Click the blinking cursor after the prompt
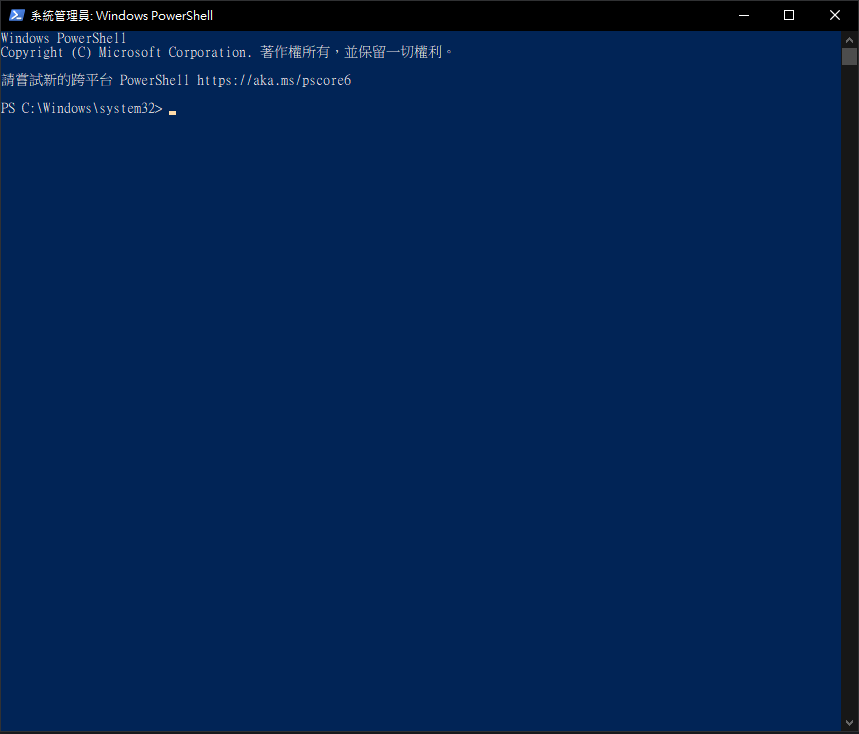This screenshot has height=734, width=859. click(x=173, y=113)
